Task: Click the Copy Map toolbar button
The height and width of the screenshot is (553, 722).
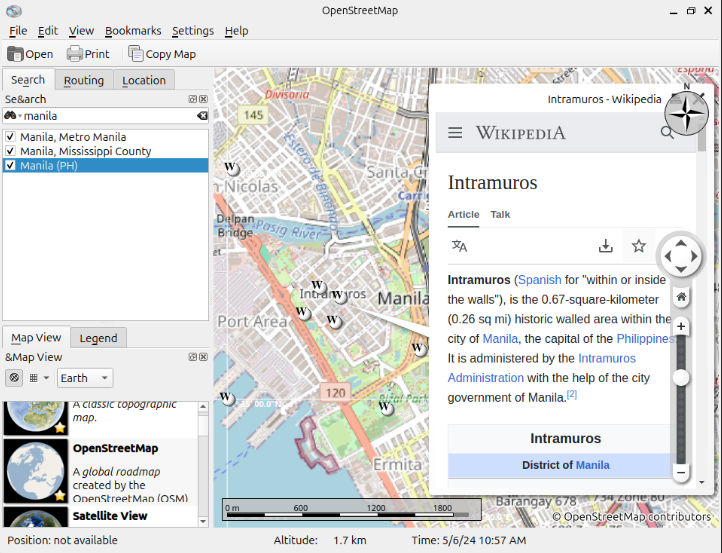Action: click(x=162, y=54)
